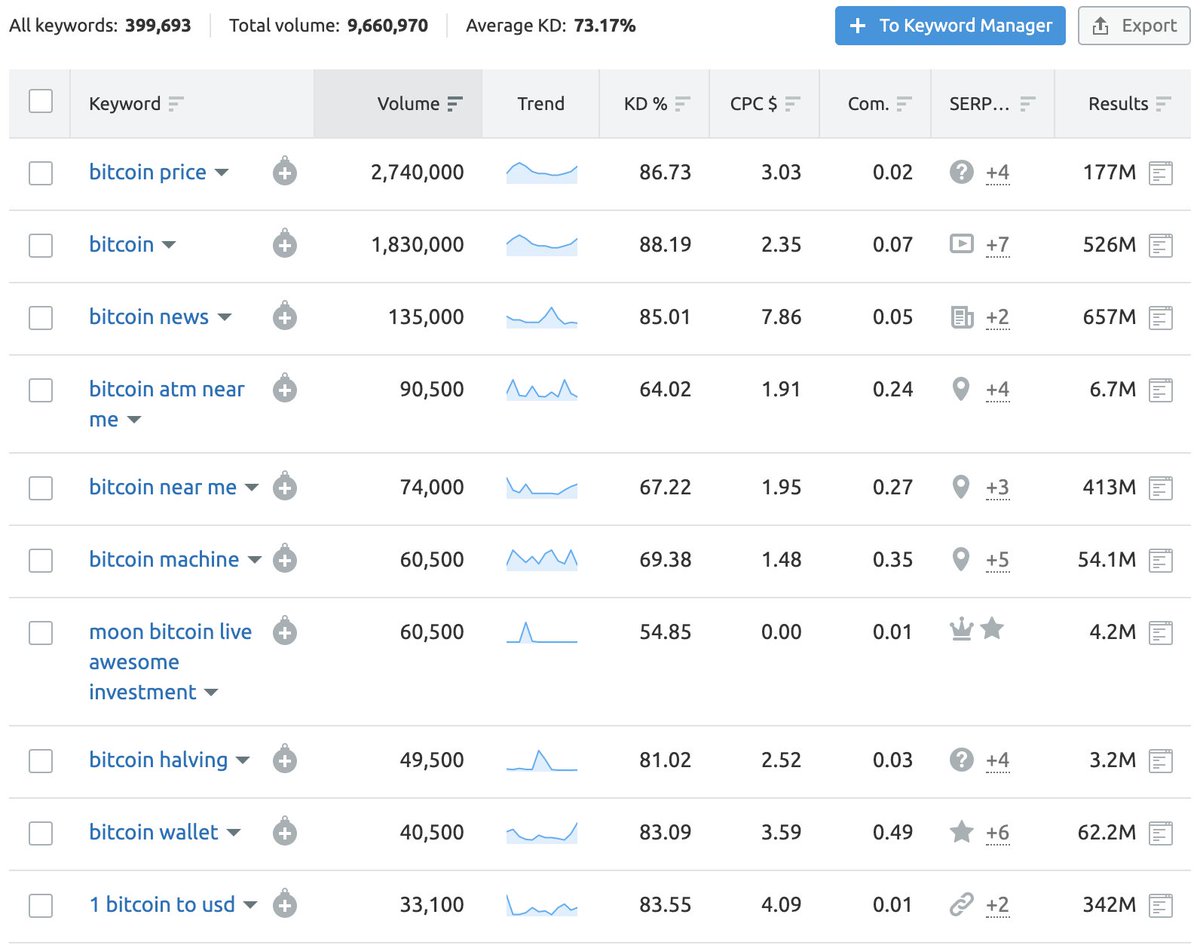Click the news SERP feature icon for bitcoin news
Viewport: 1200px width, 948px height.
point(961,317)
